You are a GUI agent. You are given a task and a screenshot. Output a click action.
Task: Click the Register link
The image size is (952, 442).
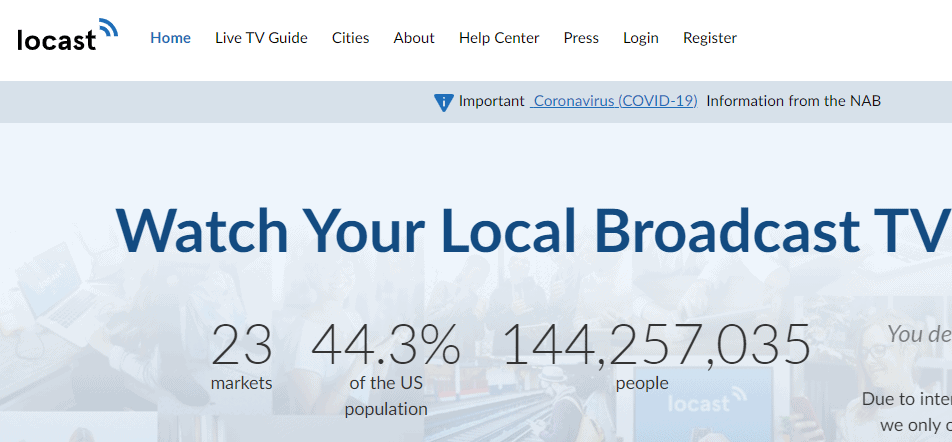pos(710,38)
